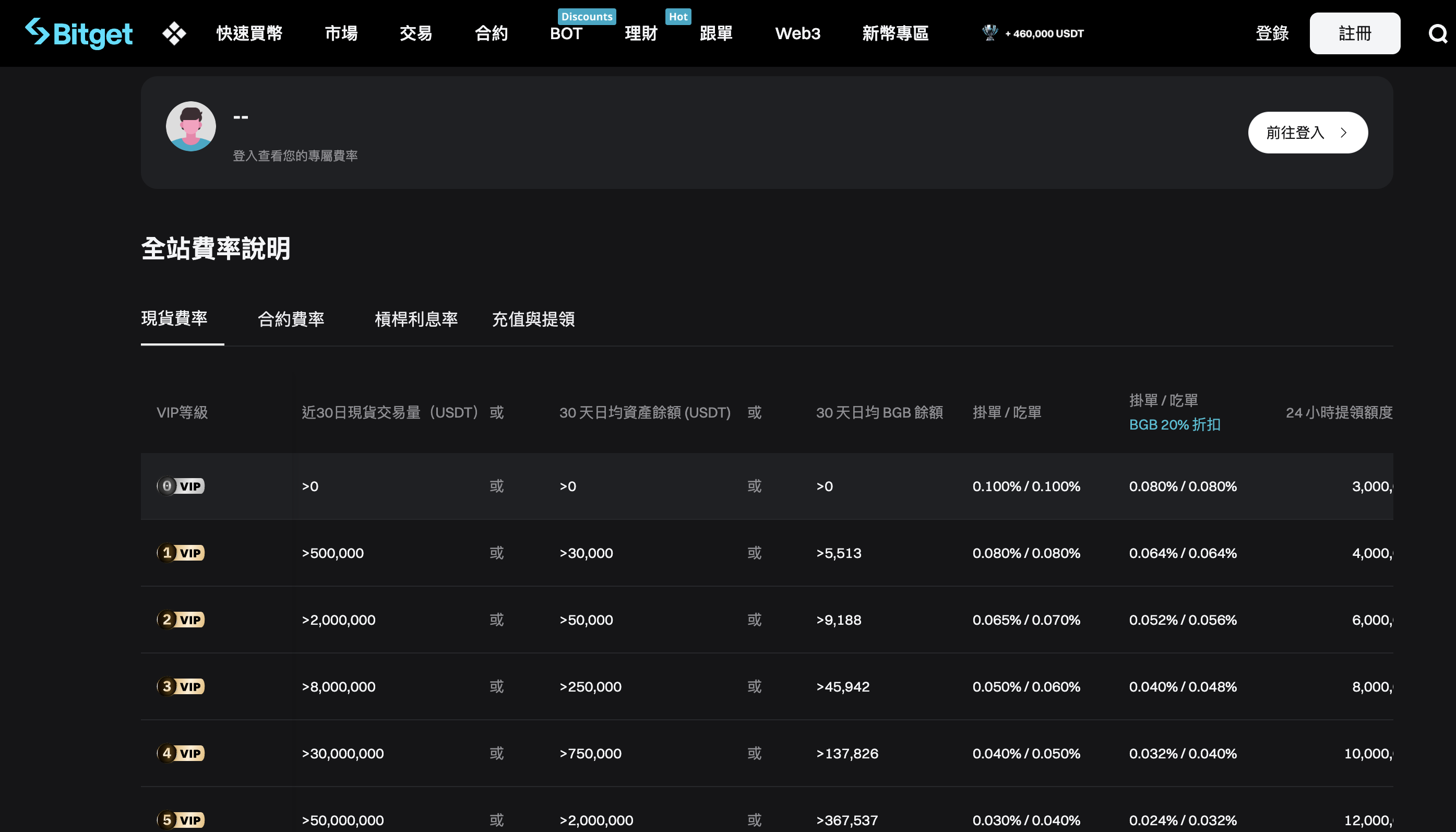The height and width of the screenshot is (832, 1456).
Task: Click the user avatar at top of fee card
Action: pyautogui.click(x=191, y=126)
